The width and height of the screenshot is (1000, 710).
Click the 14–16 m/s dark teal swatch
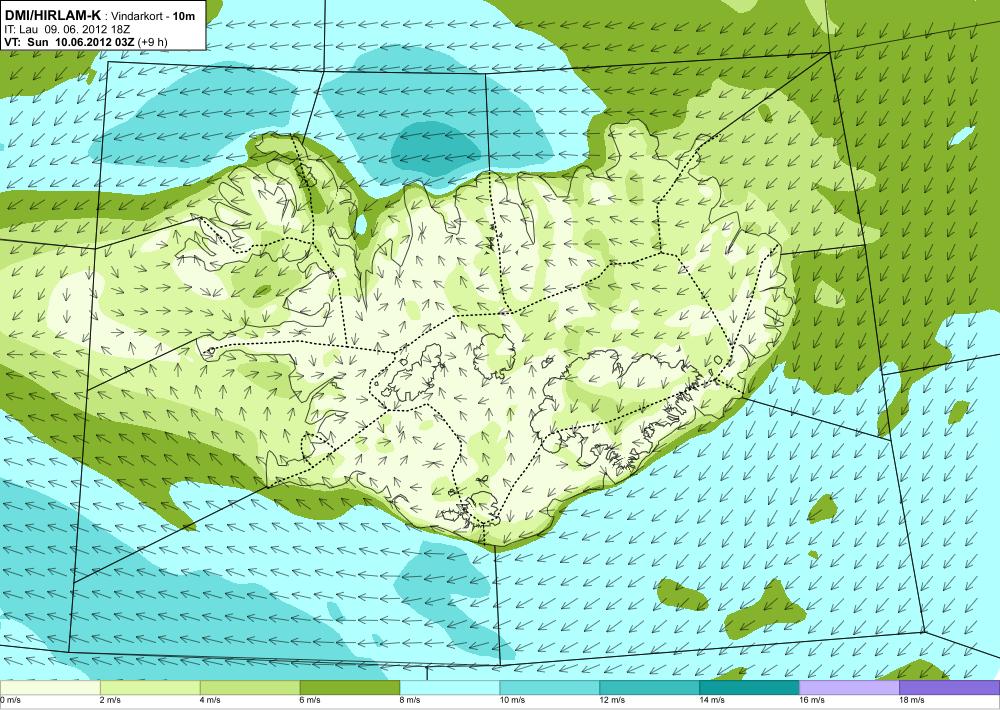[749, 688]
